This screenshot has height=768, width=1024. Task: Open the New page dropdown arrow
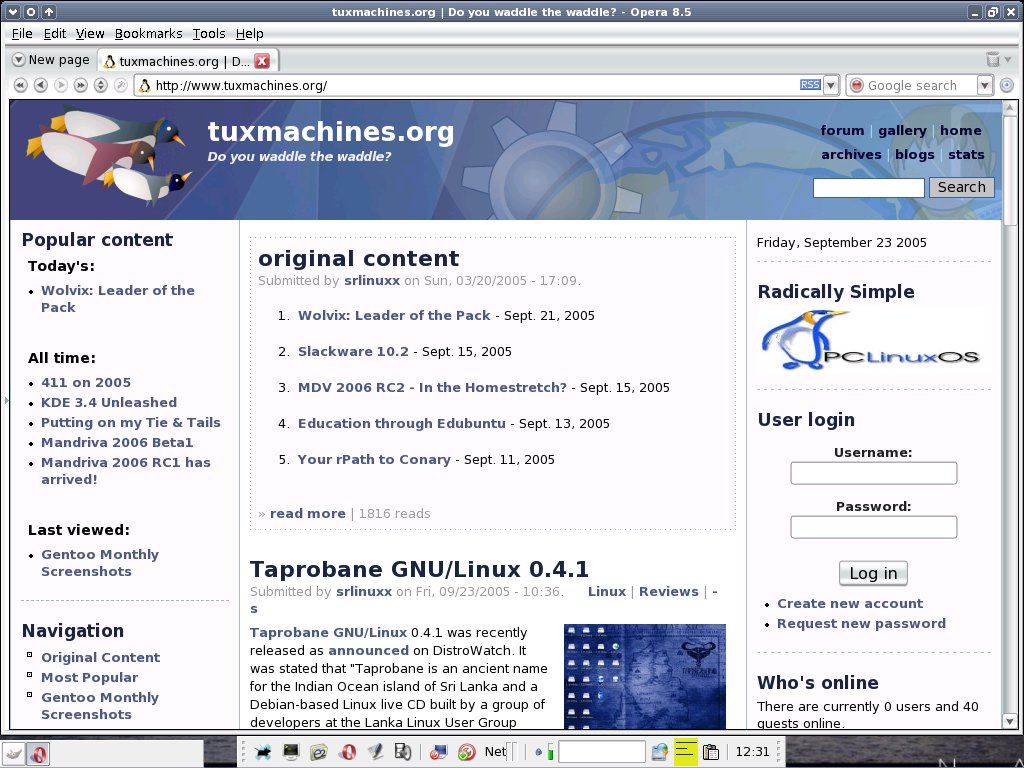coord(19,59)
